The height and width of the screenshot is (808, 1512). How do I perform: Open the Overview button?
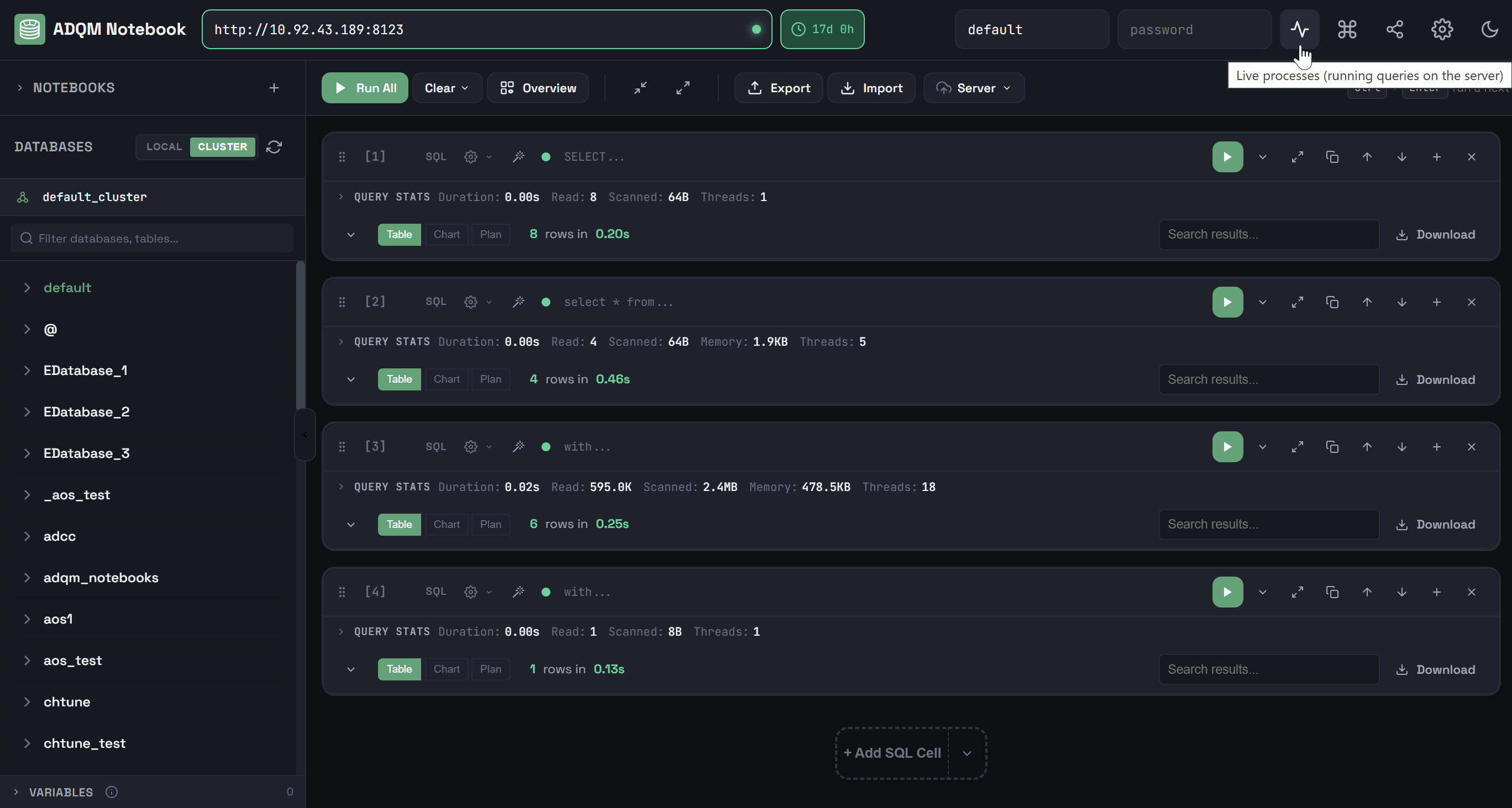click(538, 88)
